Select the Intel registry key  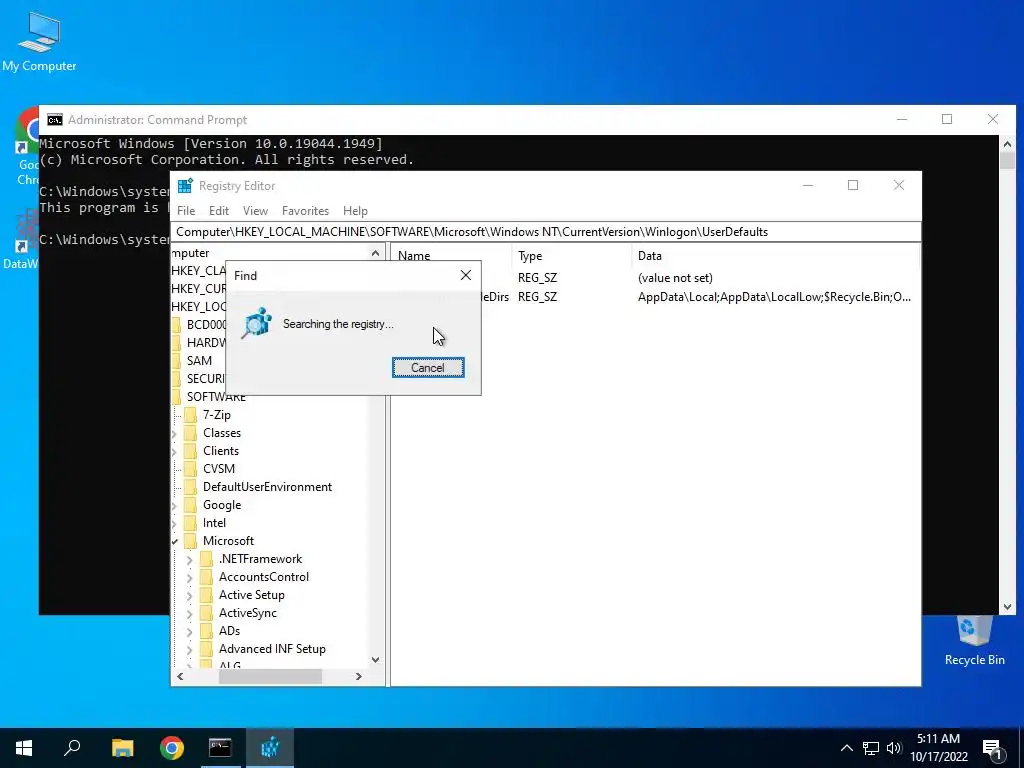point(214,522)
